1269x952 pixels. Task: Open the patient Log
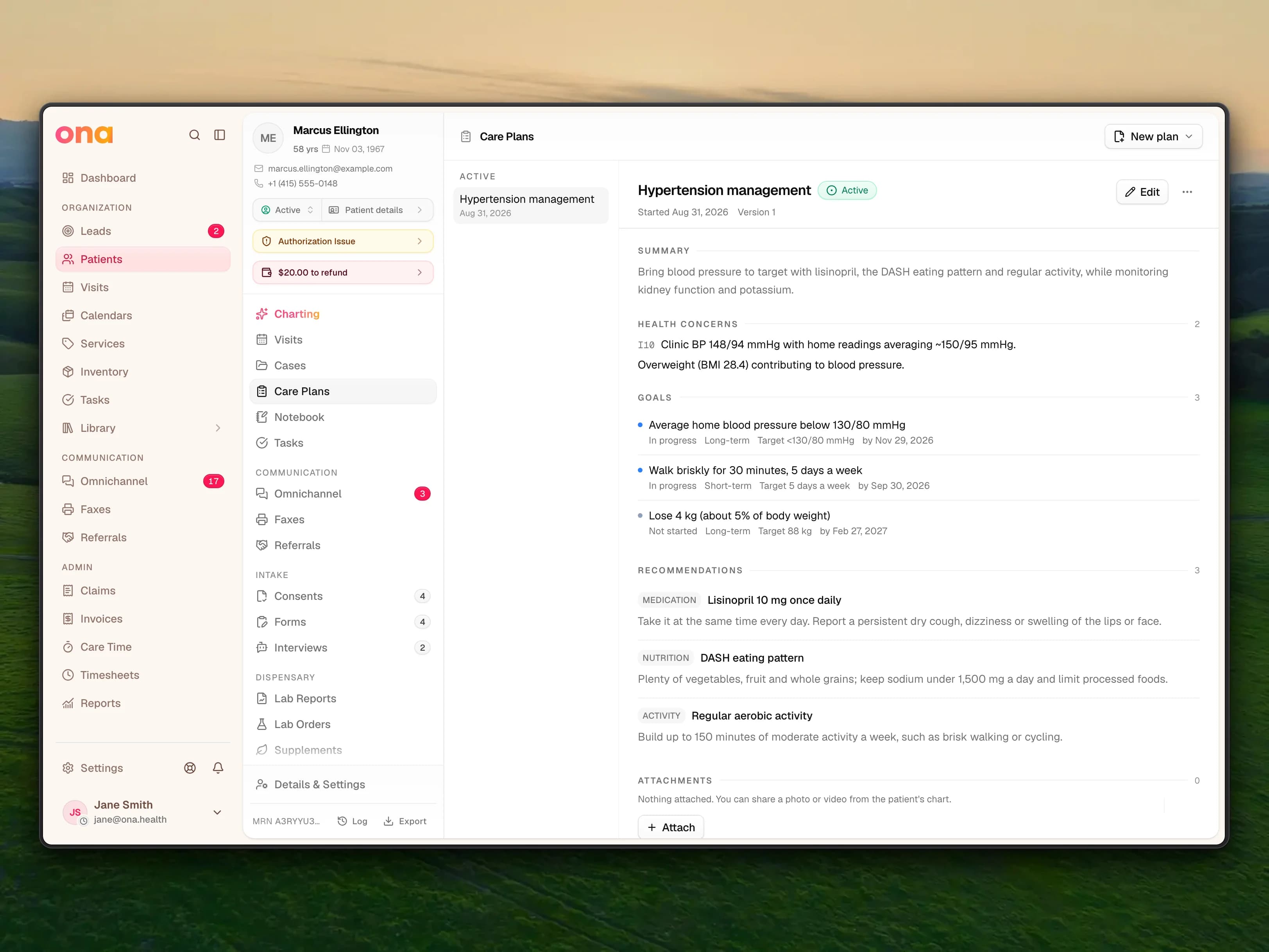pos(352,821)
